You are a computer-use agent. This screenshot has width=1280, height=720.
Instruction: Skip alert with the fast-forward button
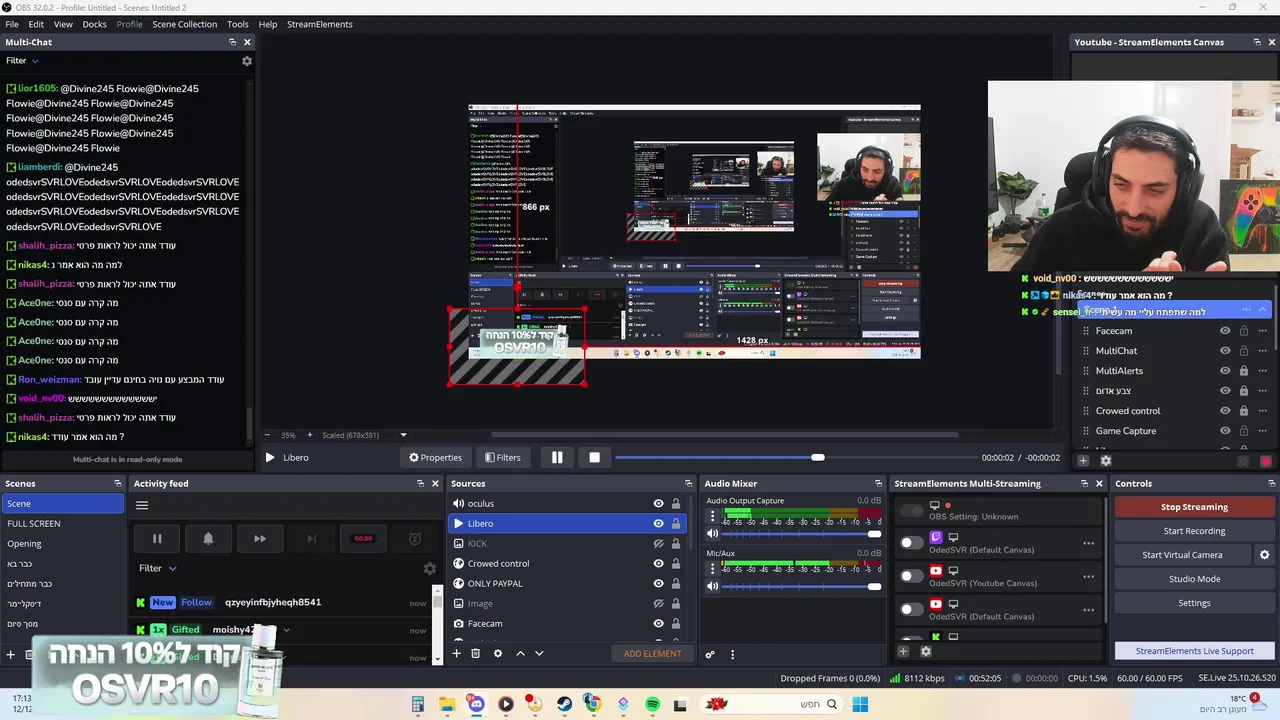coord(260,539)
